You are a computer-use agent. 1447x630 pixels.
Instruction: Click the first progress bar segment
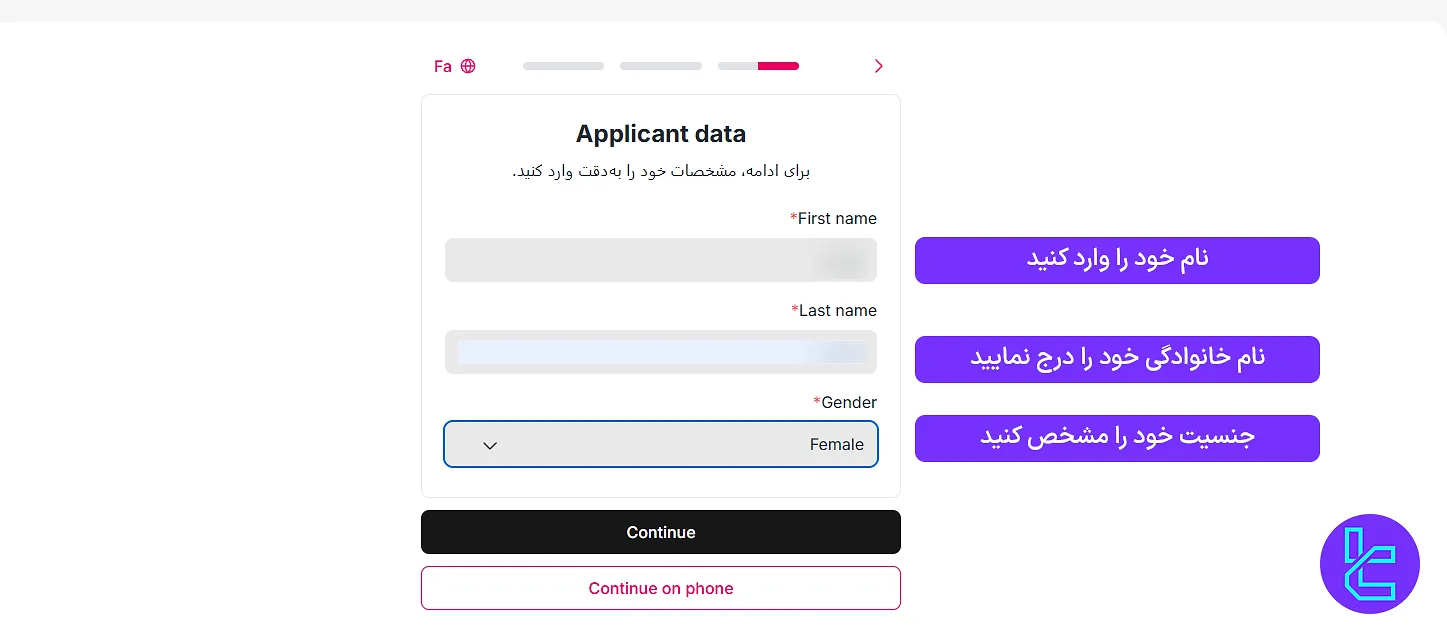(563, 66)
